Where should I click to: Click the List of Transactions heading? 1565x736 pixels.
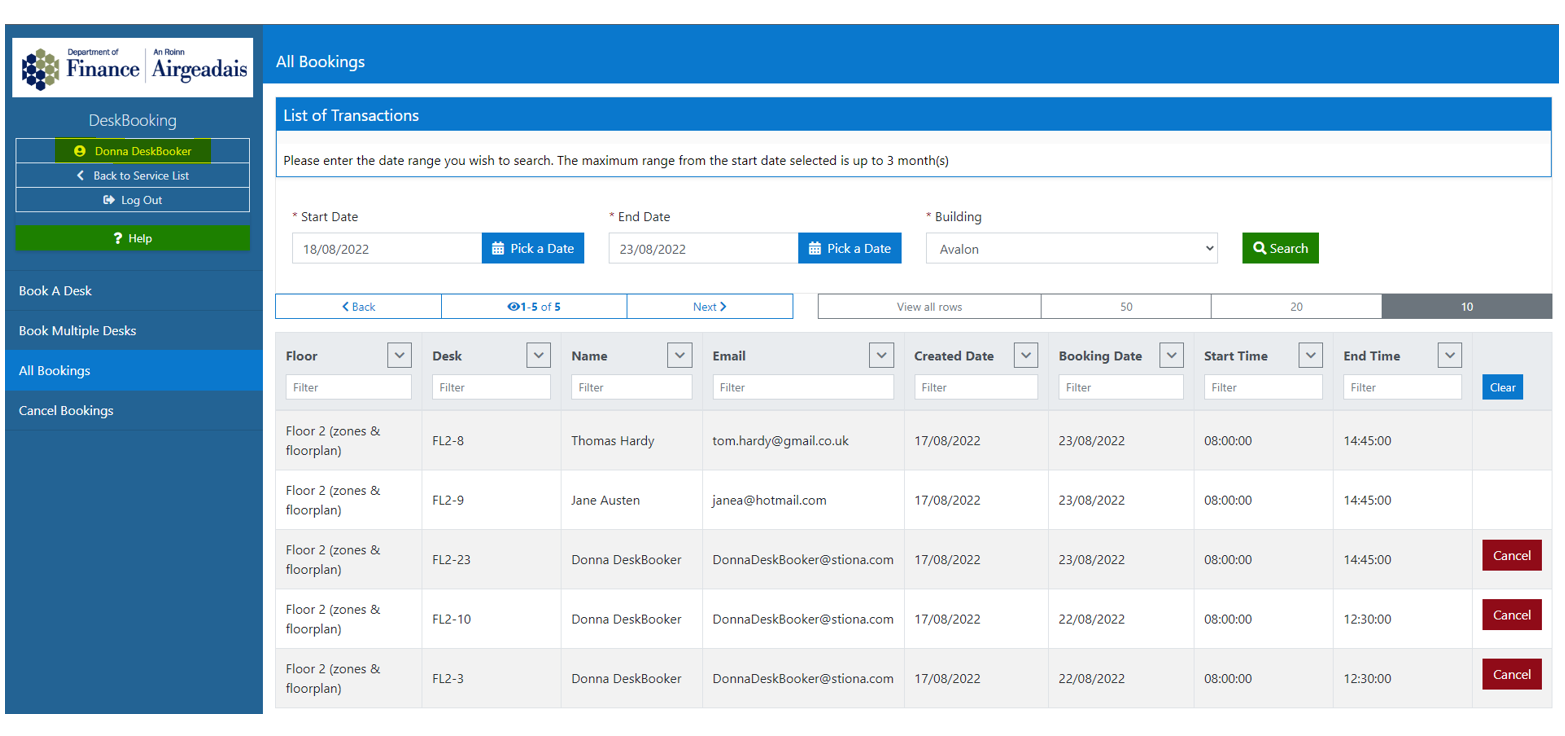point(351,115)
